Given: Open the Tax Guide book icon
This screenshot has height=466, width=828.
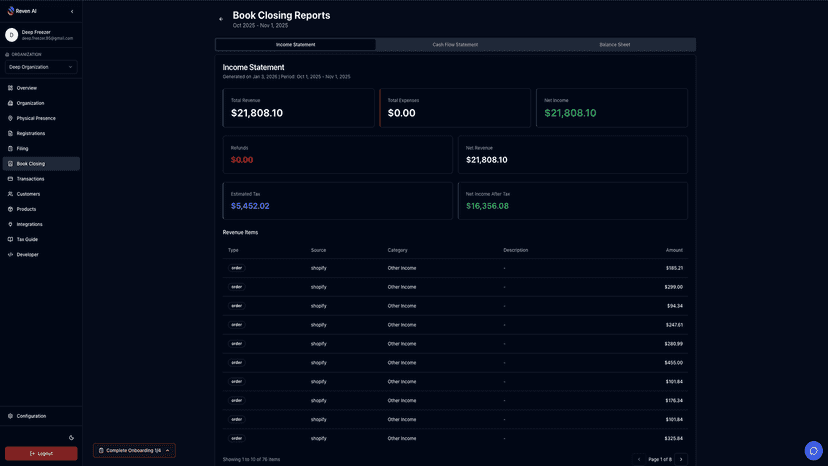Looking at the screenshot, I should [x=10, y=239].
